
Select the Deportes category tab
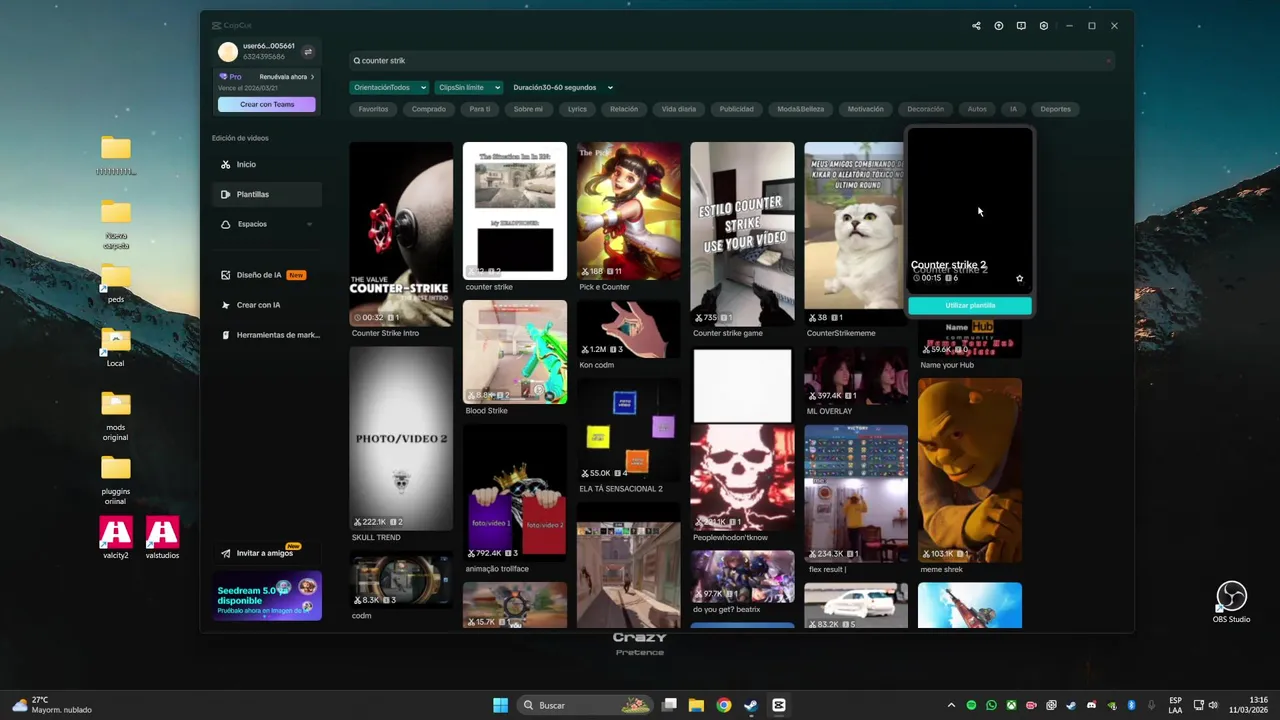click(x=1055, y=109)
